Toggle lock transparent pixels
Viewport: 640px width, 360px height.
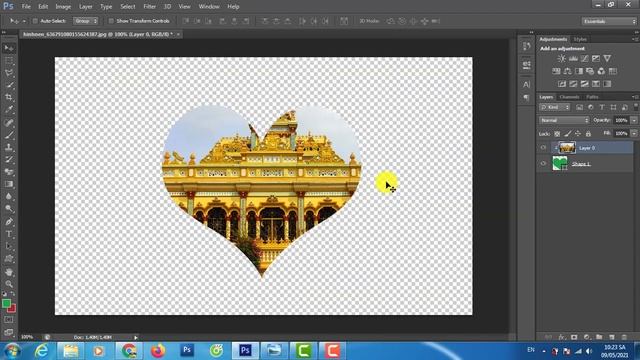[557, 133]
